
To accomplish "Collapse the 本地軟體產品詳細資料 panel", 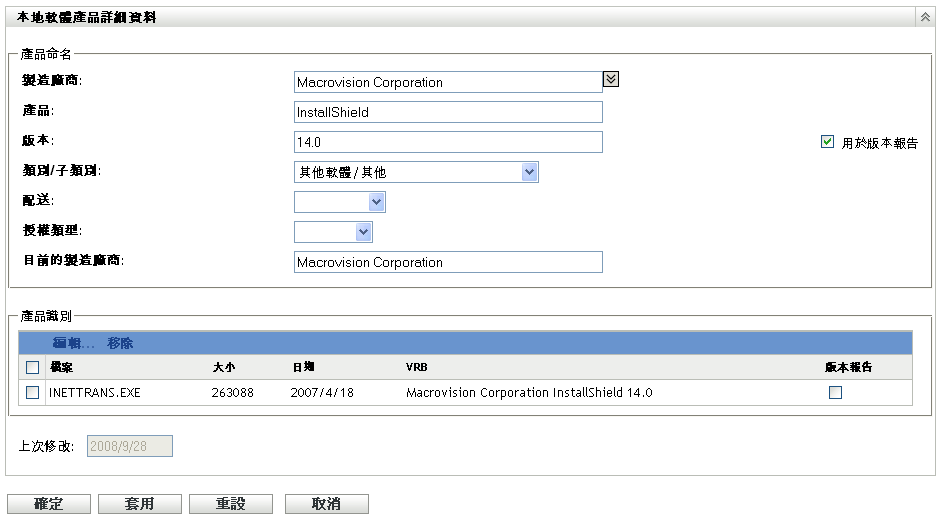I will tap(925, 17).
